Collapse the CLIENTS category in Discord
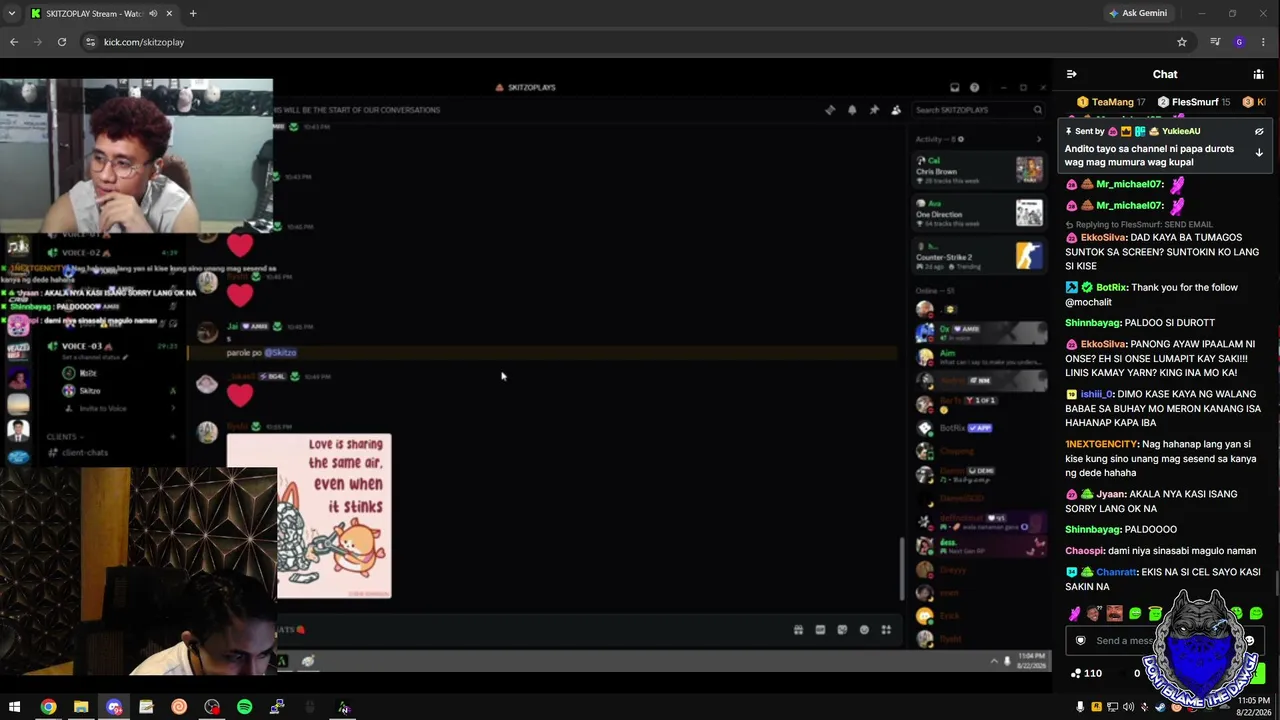 67,437
